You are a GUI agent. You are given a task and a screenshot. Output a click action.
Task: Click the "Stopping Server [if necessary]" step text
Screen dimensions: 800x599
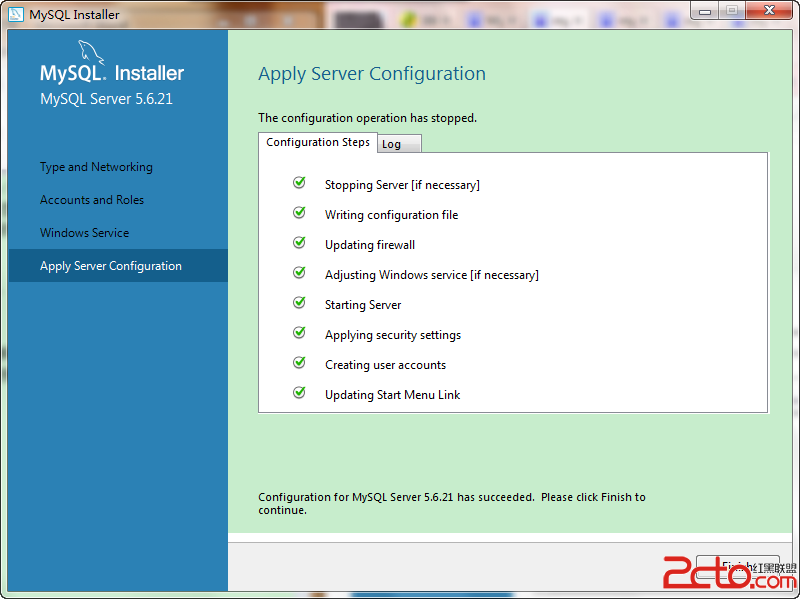(402, 185)
